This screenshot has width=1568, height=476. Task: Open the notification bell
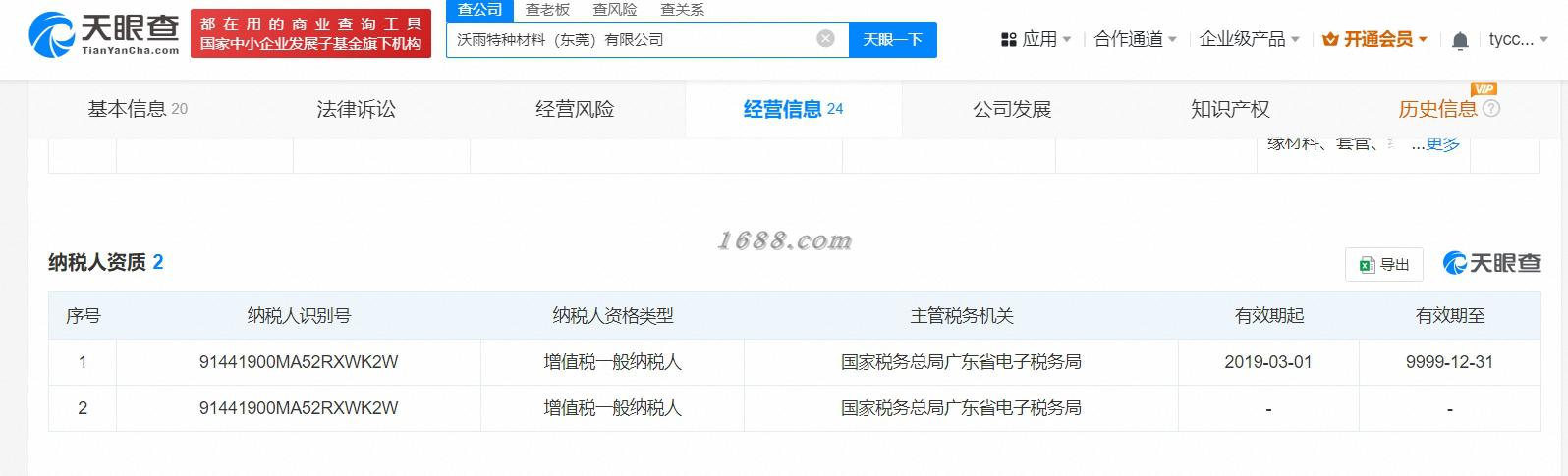pyautogui.click(x=1460, y=40)
